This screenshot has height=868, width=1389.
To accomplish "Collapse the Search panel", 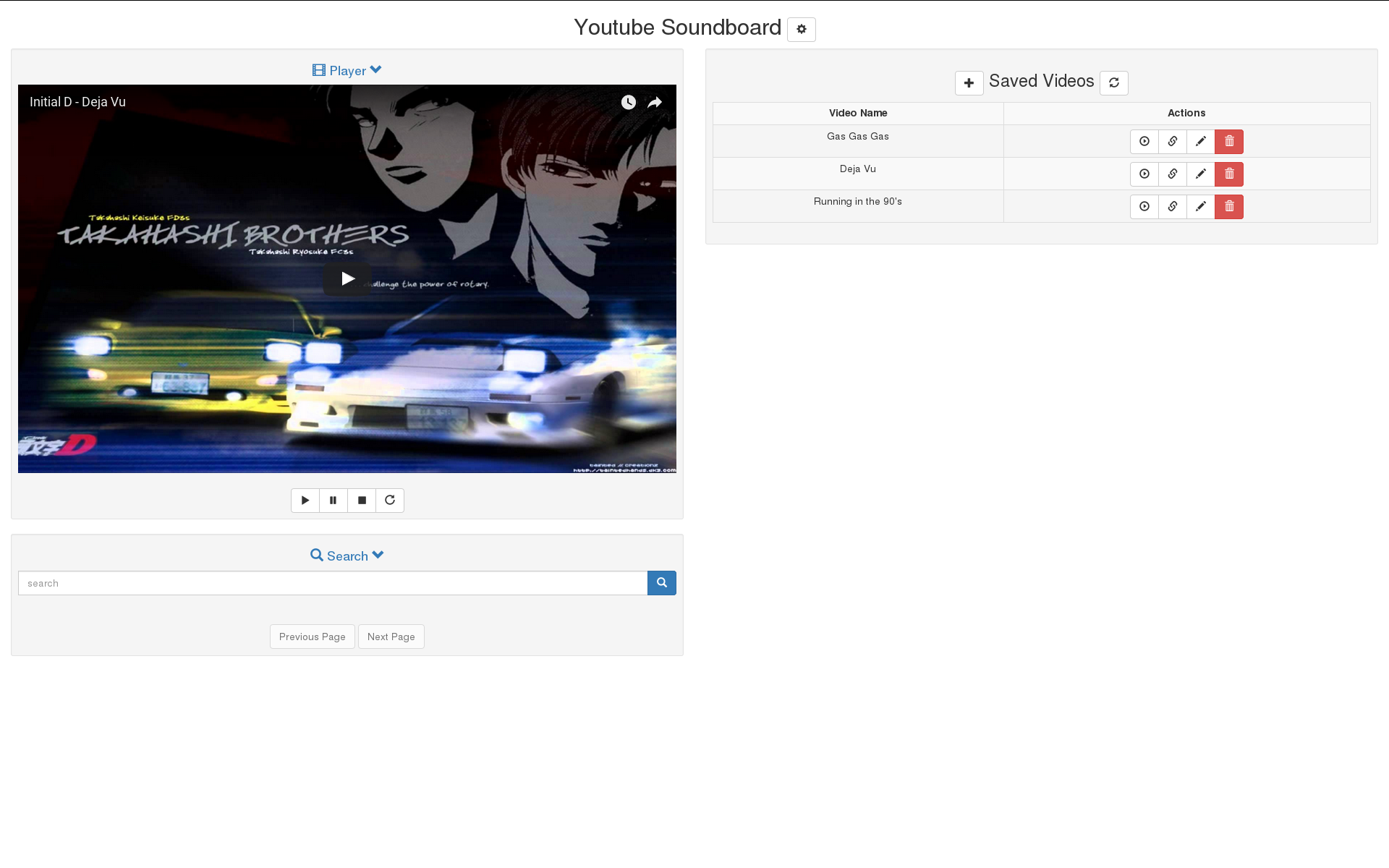I will coord(347,556).
